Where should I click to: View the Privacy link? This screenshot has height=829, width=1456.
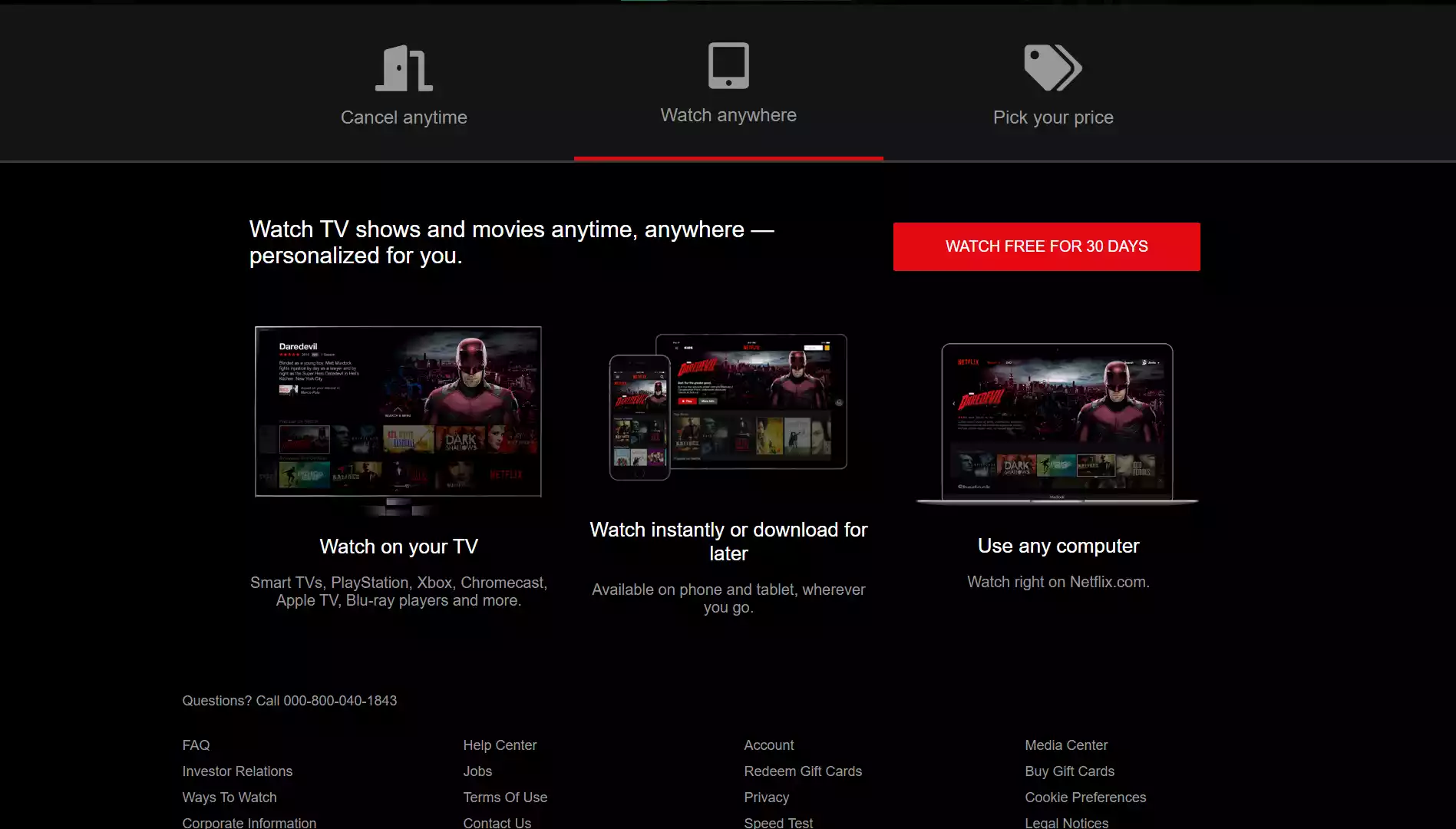766,798
